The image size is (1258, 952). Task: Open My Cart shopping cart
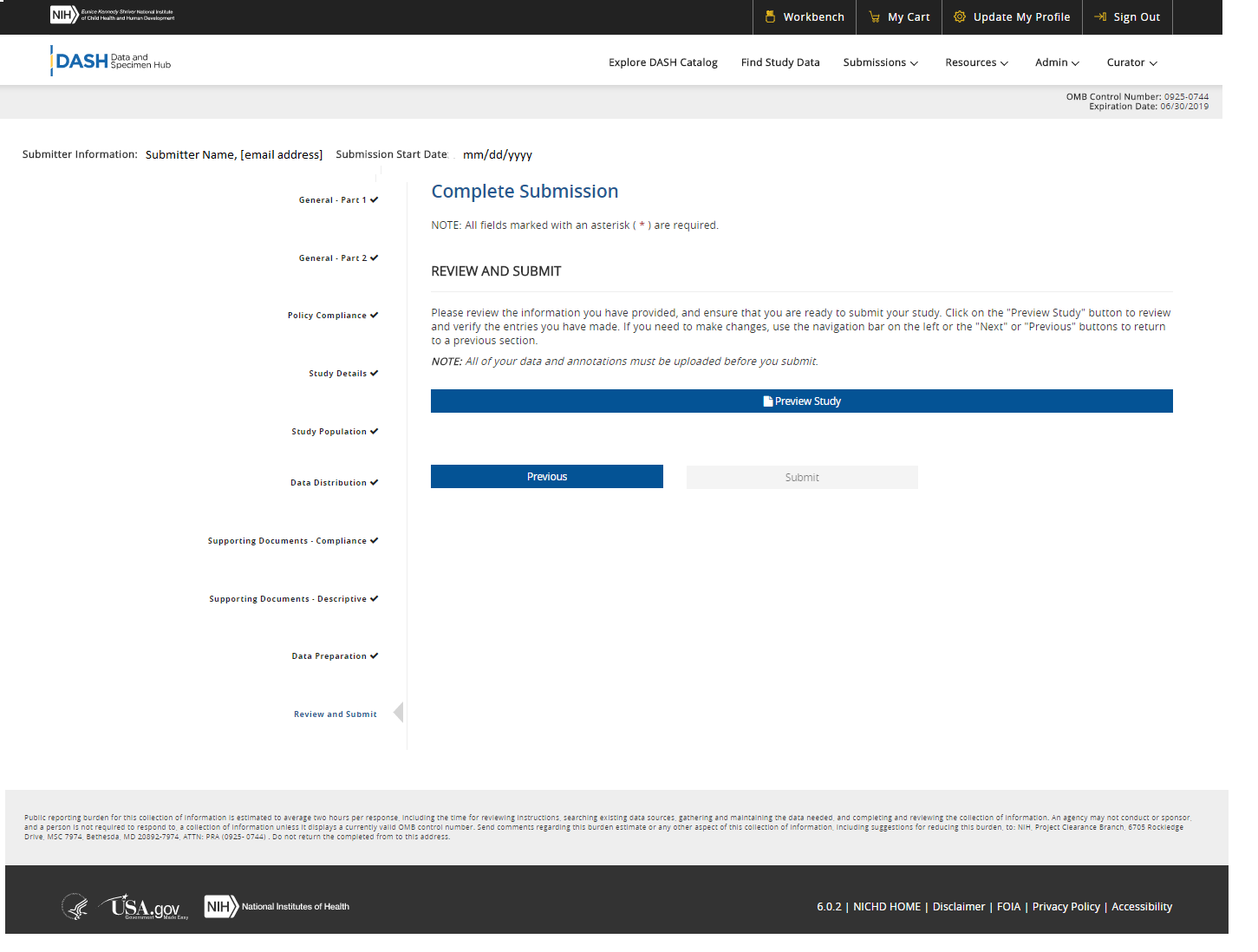[x=899, y=17]
